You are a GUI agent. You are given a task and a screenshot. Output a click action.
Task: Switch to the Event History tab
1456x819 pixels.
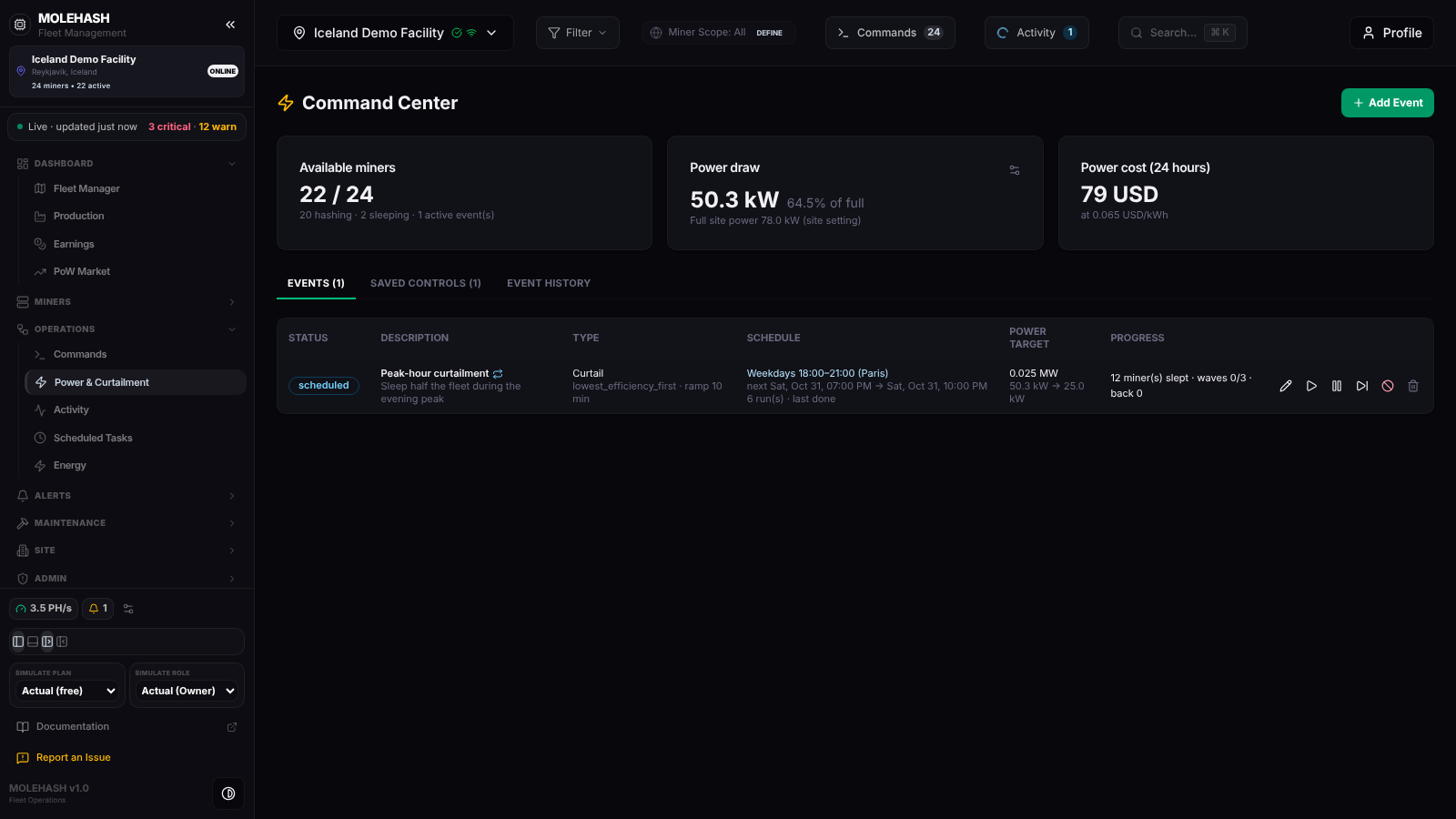point(549,284)
